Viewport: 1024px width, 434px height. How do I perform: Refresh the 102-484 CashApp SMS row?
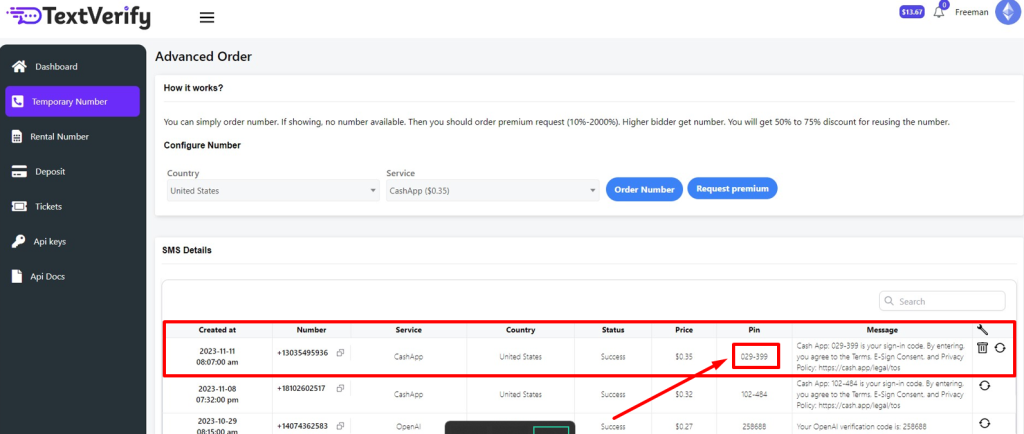(x=983, y=385)
